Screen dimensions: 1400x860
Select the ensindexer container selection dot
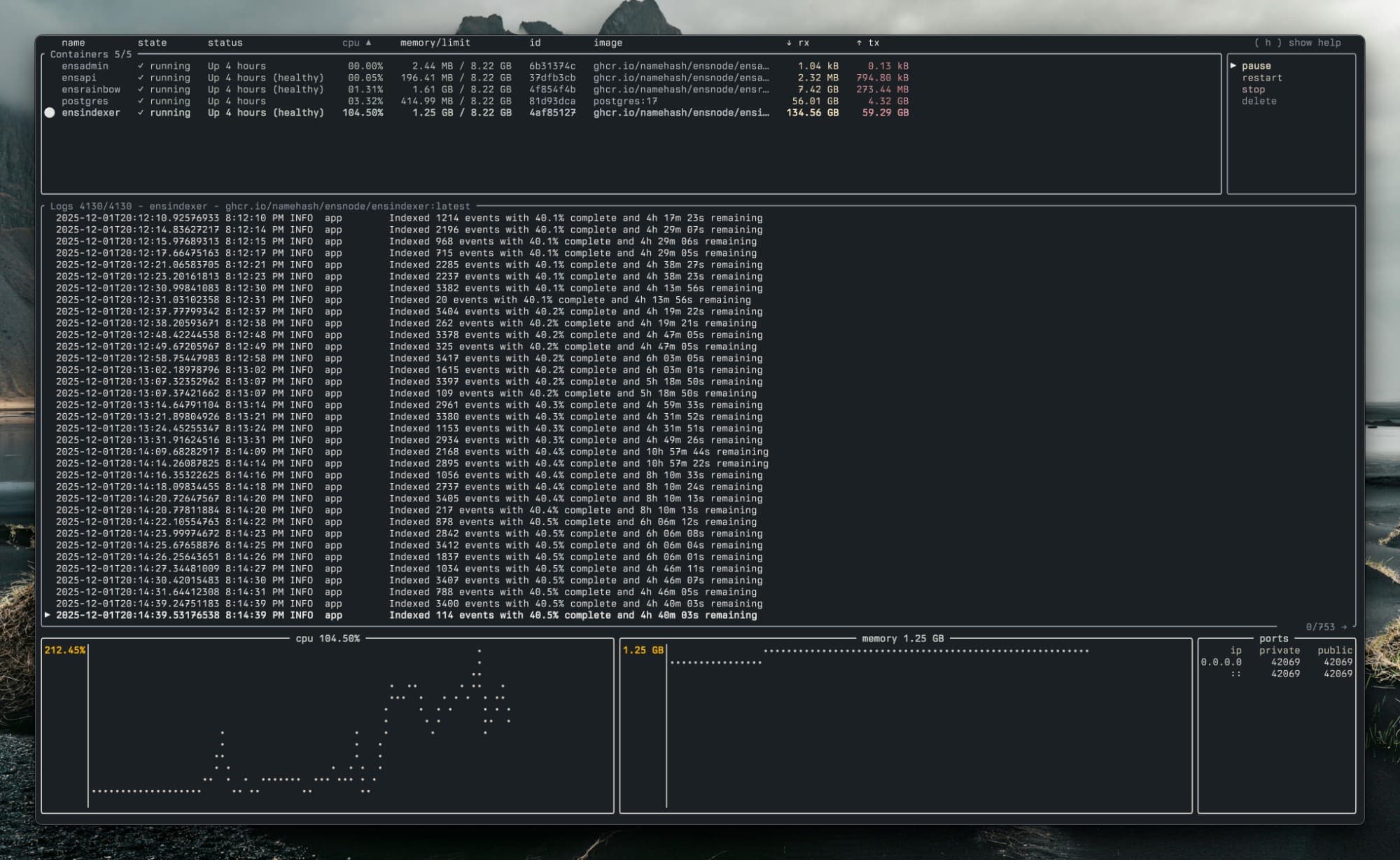pyautogui.click(x=50, y=113)
